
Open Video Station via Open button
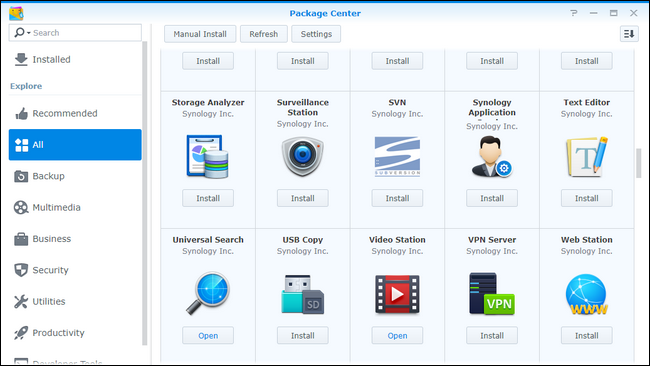coord(397,335)
